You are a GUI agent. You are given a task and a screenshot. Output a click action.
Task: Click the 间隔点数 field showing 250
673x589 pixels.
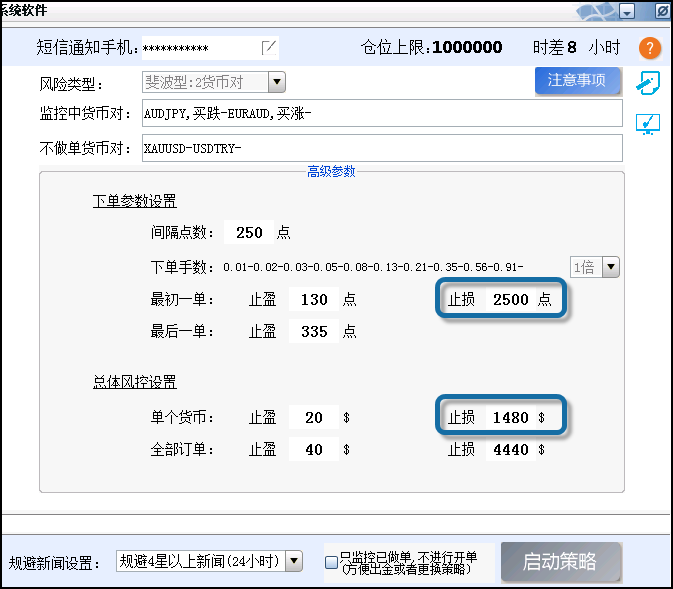pos(249,232)
